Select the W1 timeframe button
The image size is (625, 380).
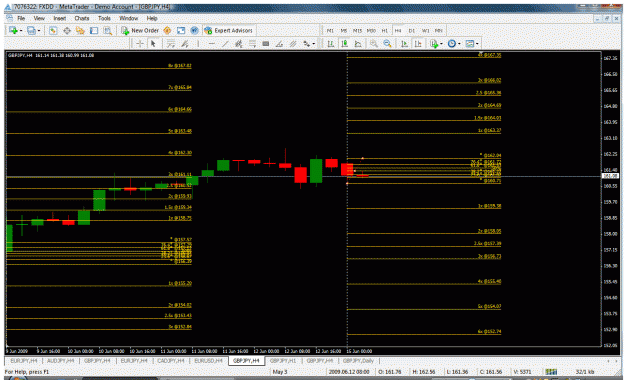(x=425, y=31)
